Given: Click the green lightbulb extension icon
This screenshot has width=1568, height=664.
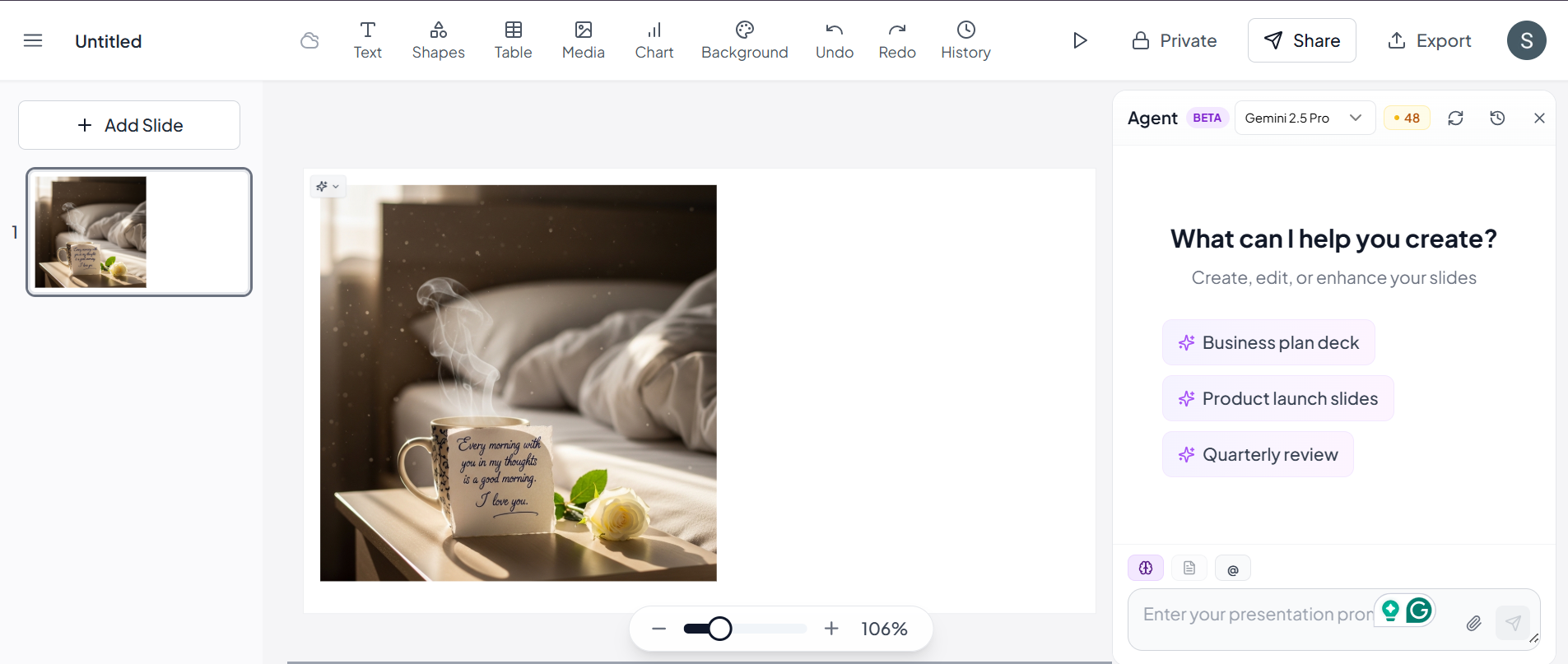Looking at the screenshot, I should click(1390, 610).
